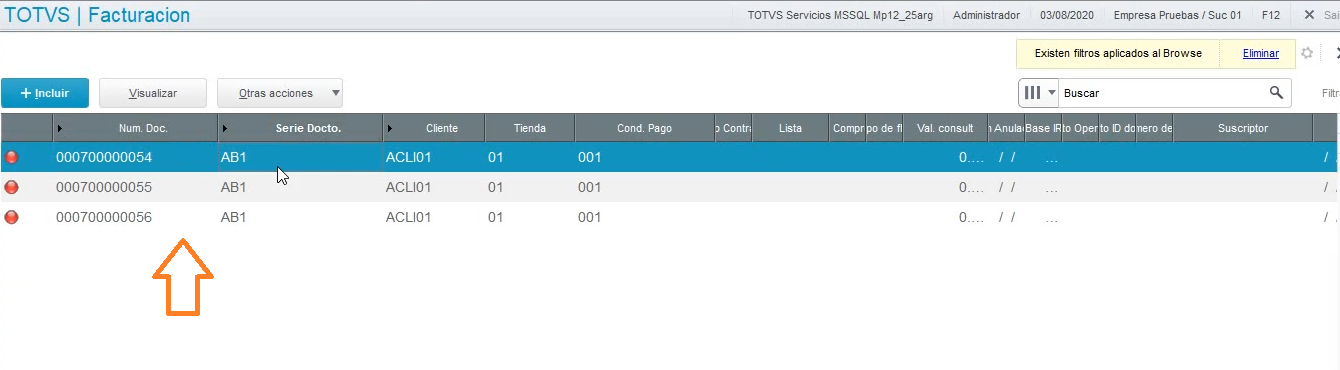Click Tienda value 01 in row 000700000056
This screenshot has height=370, width=1340.
click(x=496, y=217)
